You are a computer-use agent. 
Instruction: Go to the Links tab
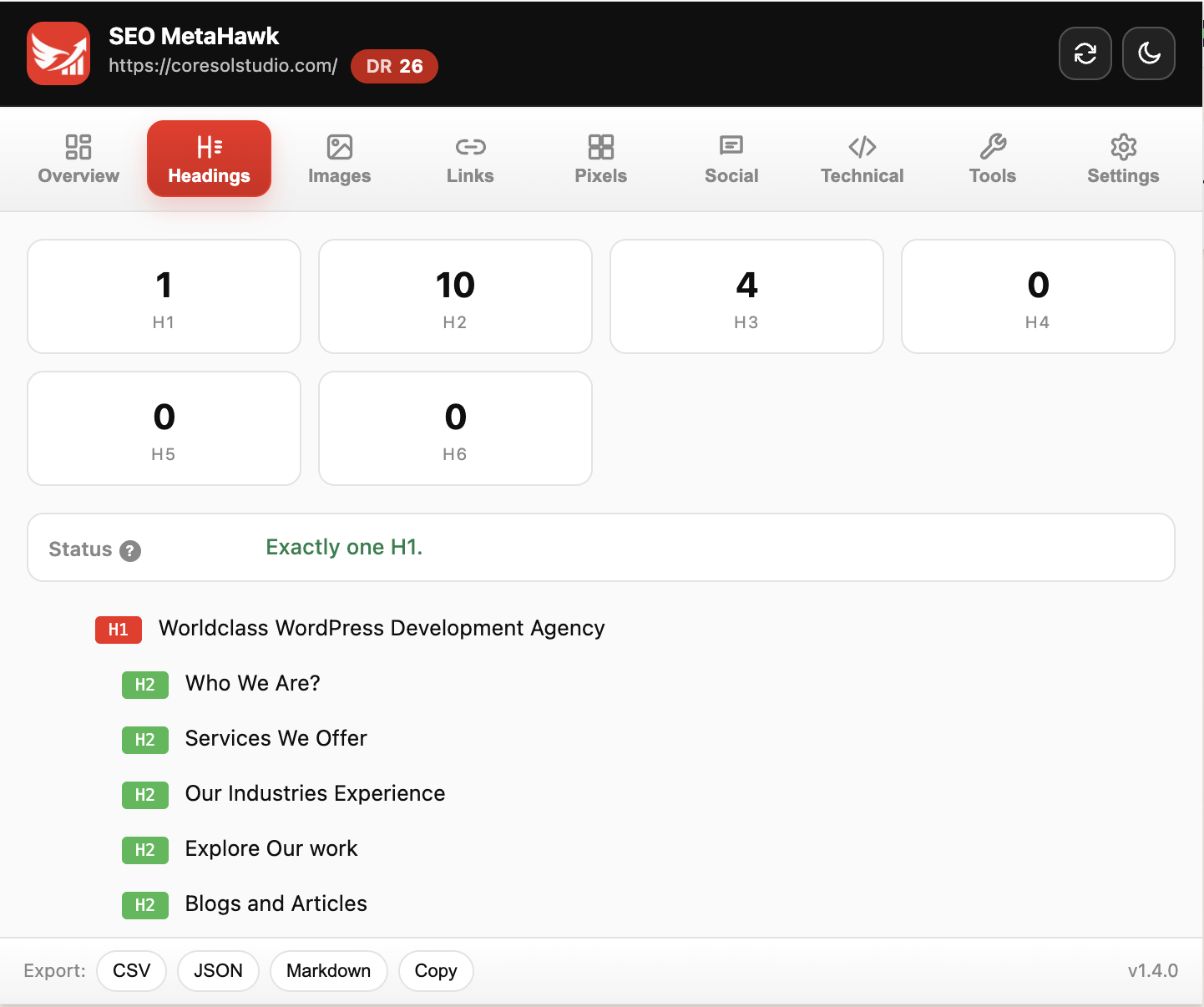click(470, 159)
